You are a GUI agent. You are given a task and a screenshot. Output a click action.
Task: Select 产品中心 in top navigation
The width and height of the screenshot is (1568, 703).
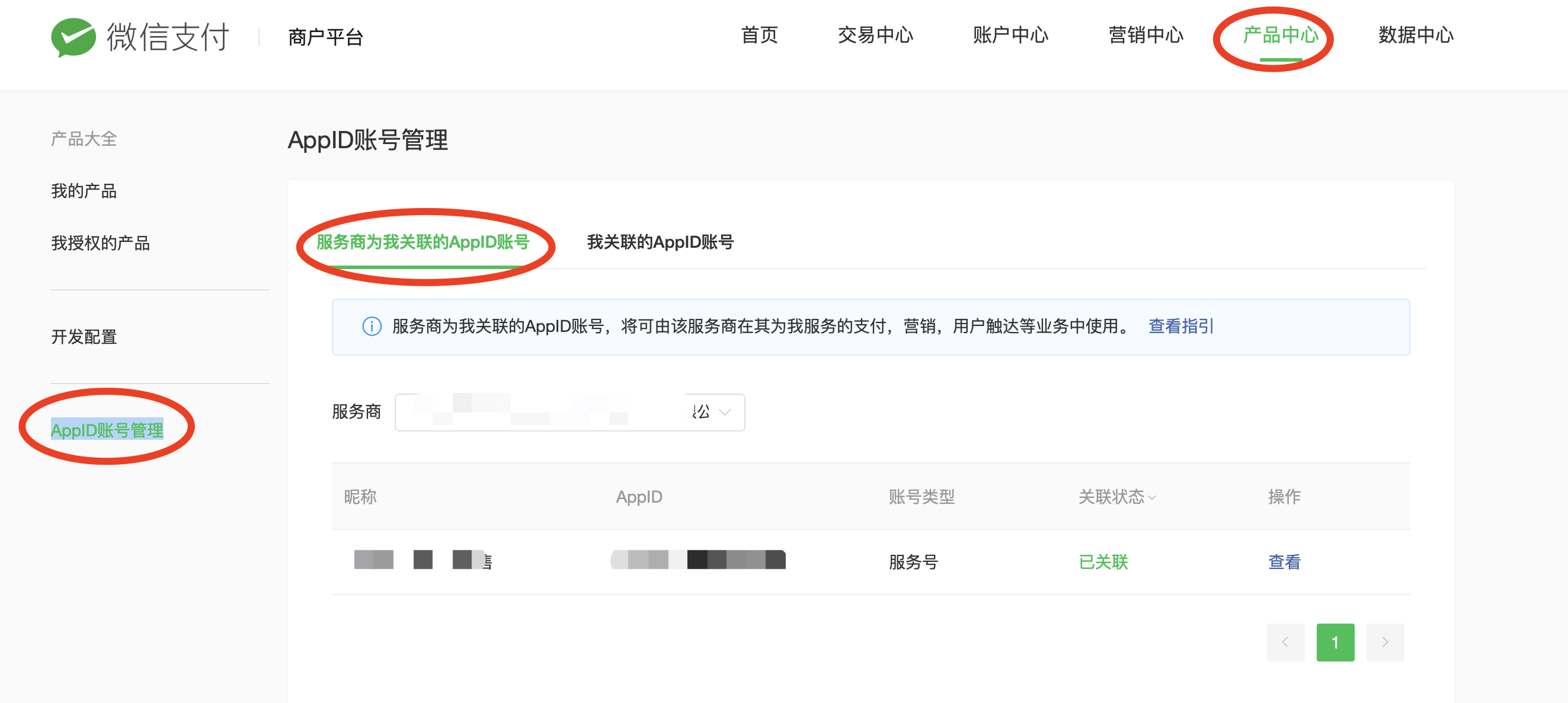pos(1280,36)
